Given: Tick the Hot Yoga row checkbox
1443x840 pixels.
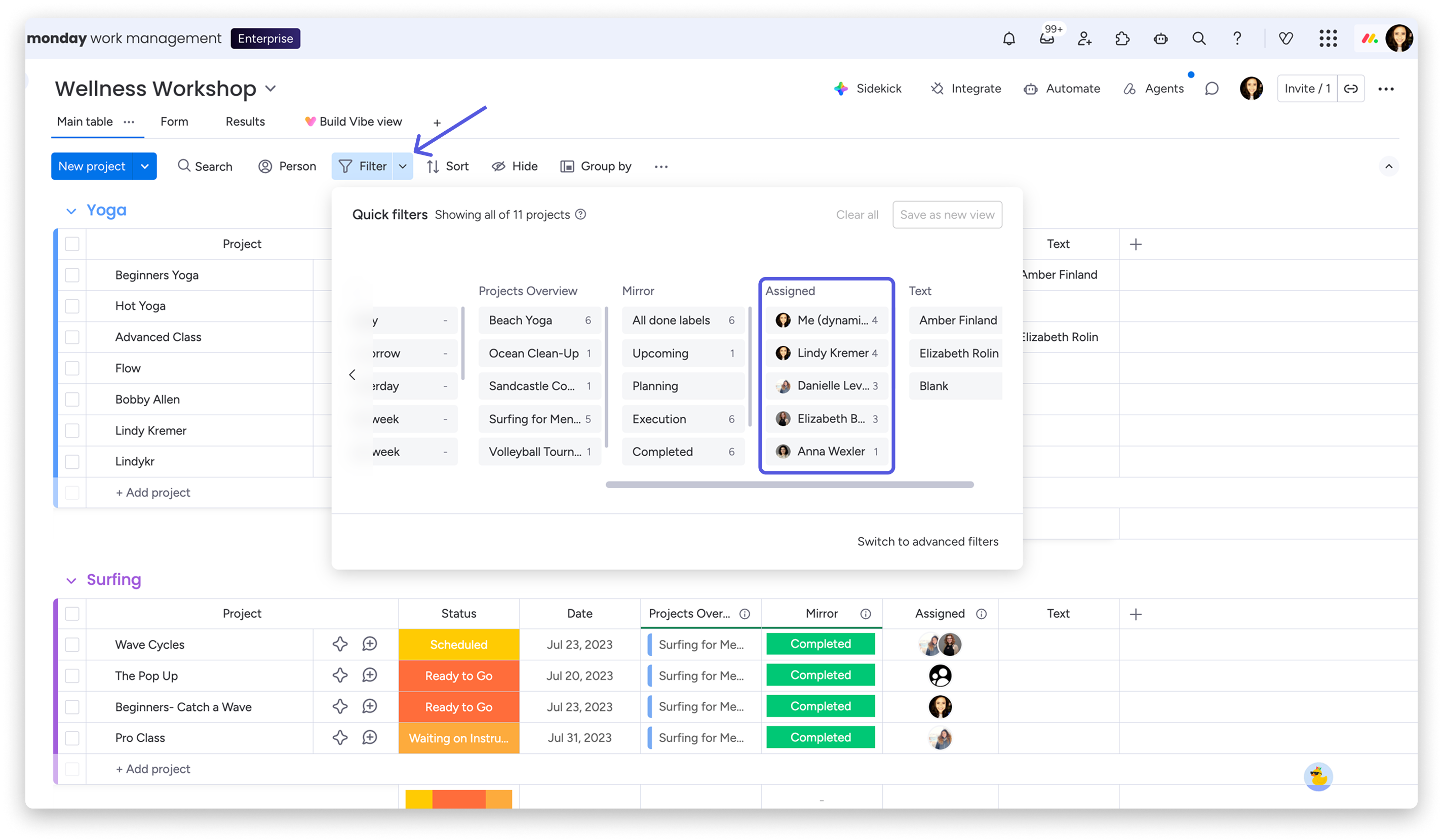Looking at the screenshot, I should [x=72, y=306].
